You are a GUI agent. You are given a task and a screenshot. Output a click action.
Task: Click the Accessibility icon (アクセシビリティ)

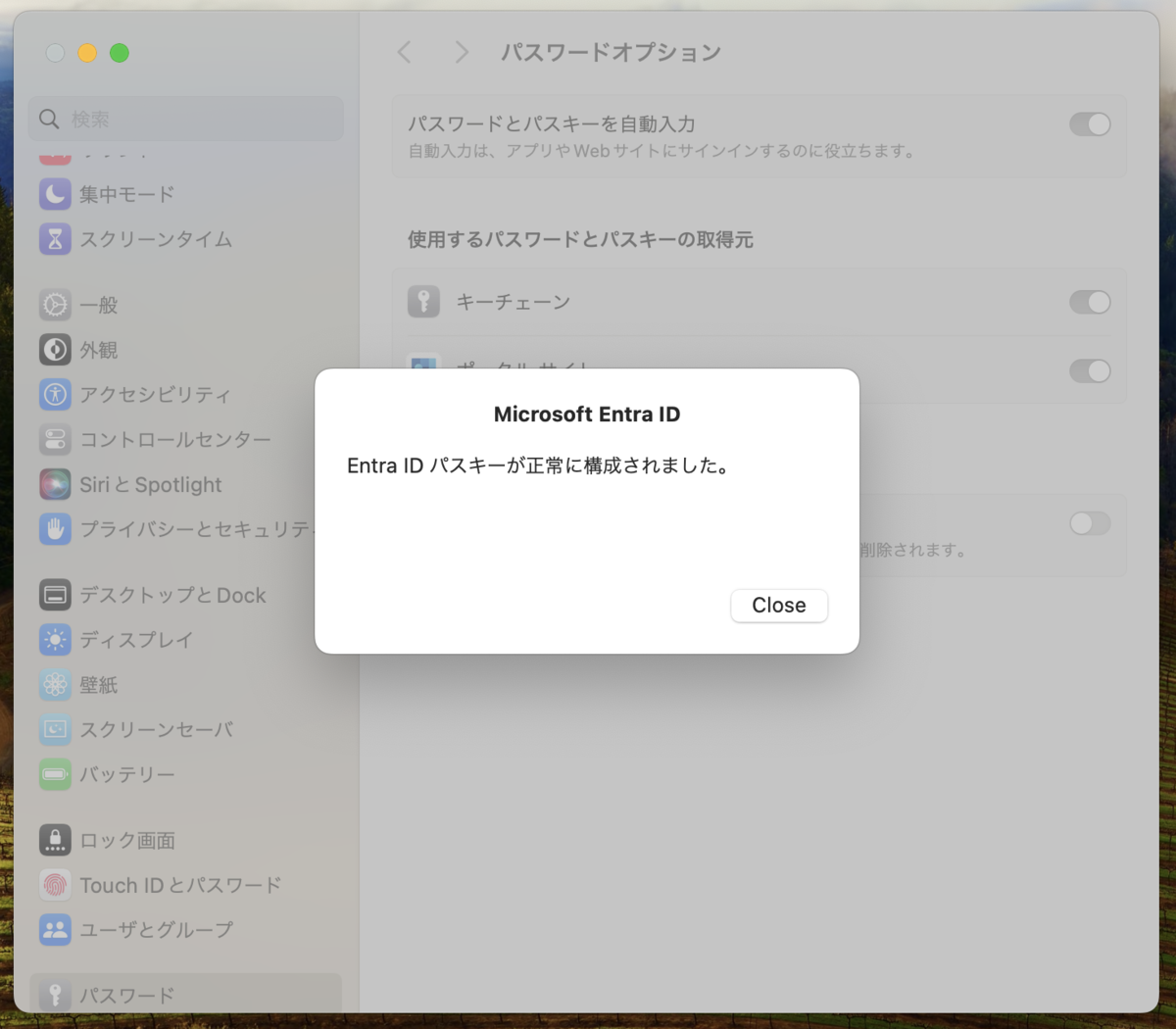point(55,394)
